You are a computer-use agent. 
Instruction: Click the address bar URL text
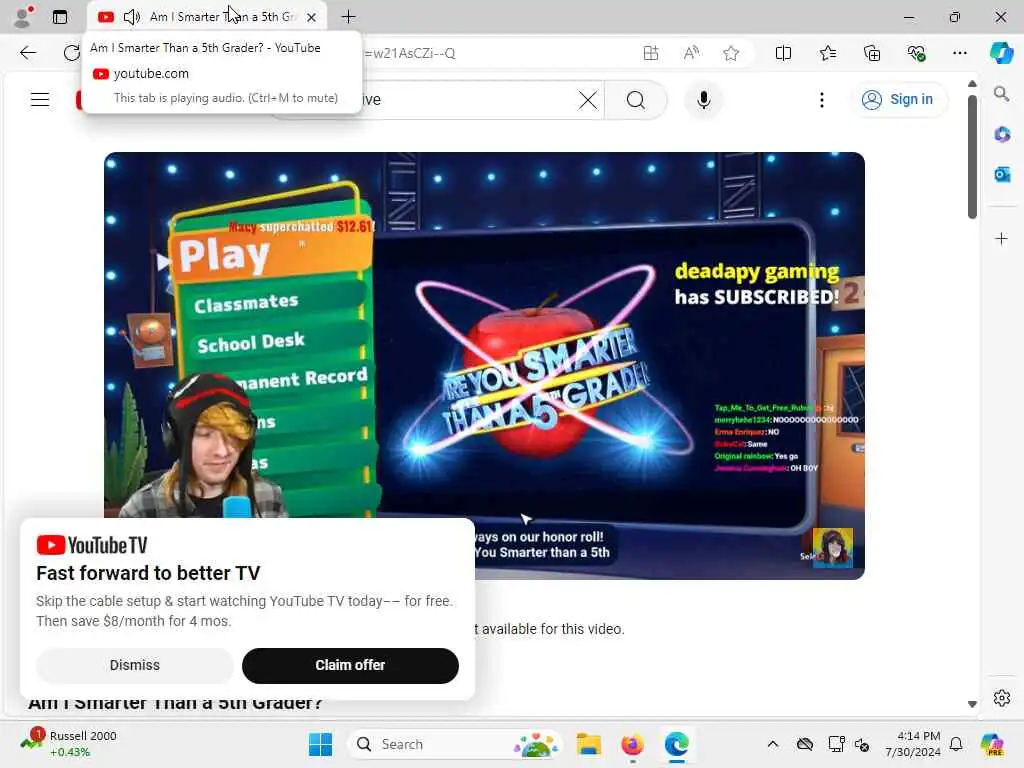pos(410,53)
